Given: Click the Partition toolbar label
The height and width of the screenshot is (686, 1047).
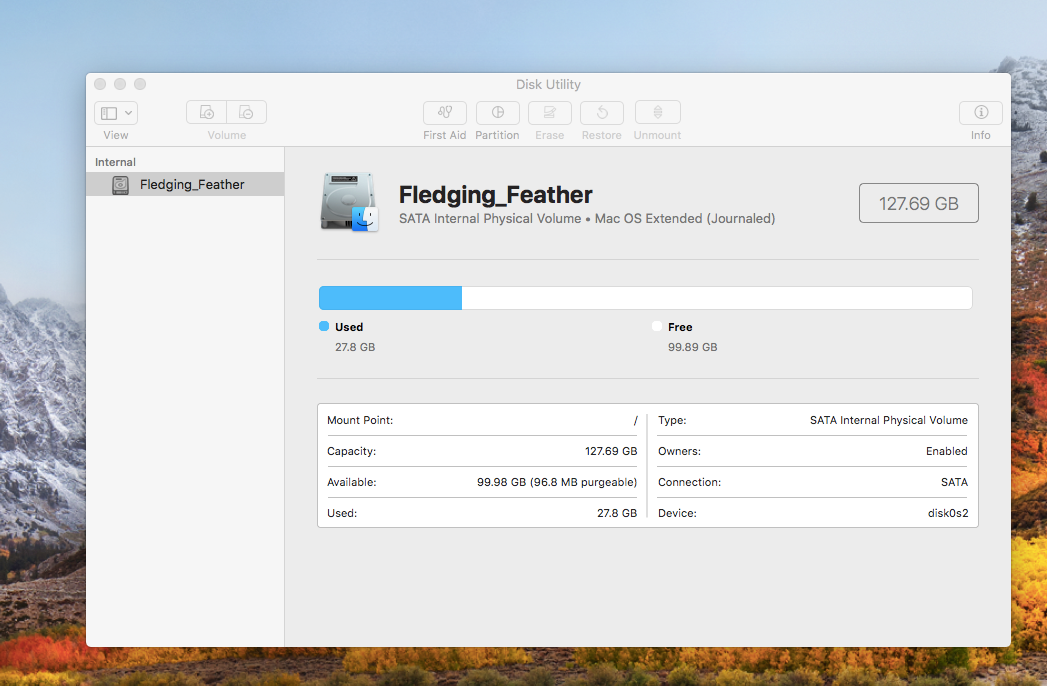Looking at the screenshot, I should tap(497, 135).
